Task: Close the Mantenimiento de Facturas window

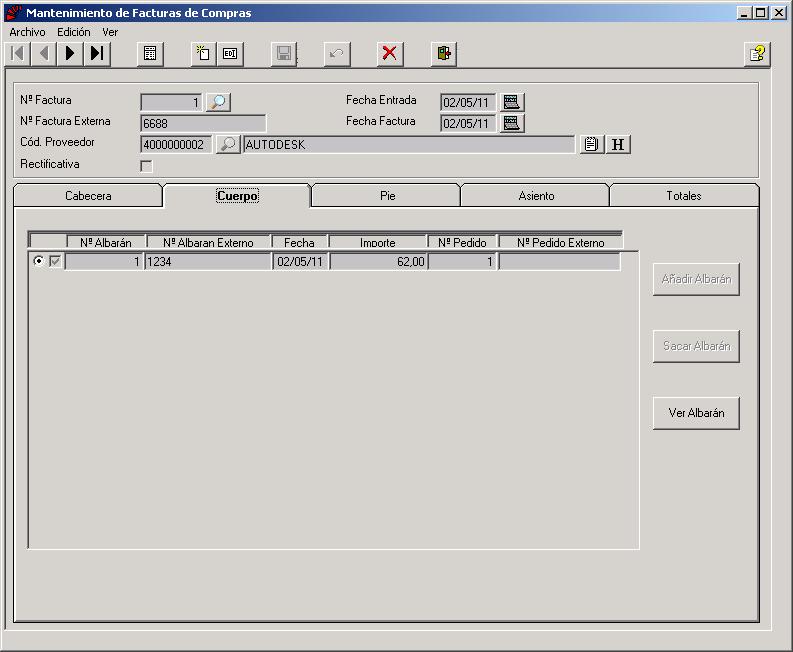Action: pyautogui.click(x=779, y=13)
